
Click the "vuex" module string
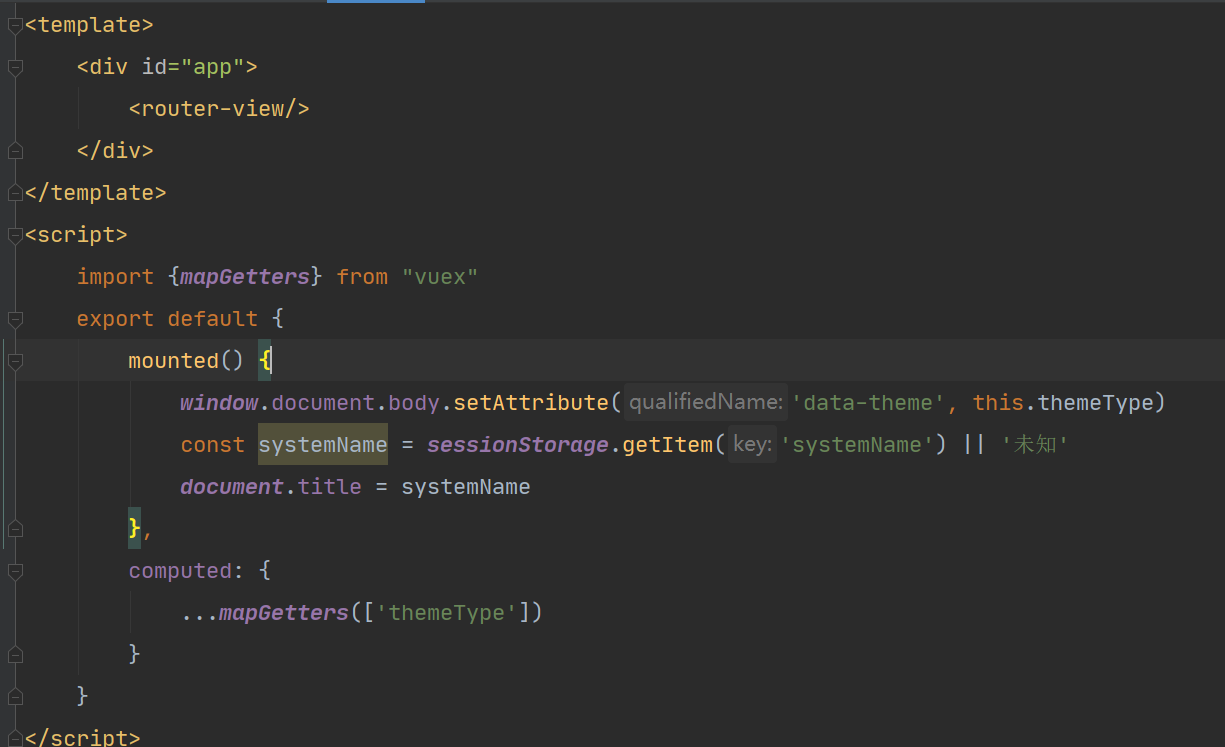click(x=440, y=277)
